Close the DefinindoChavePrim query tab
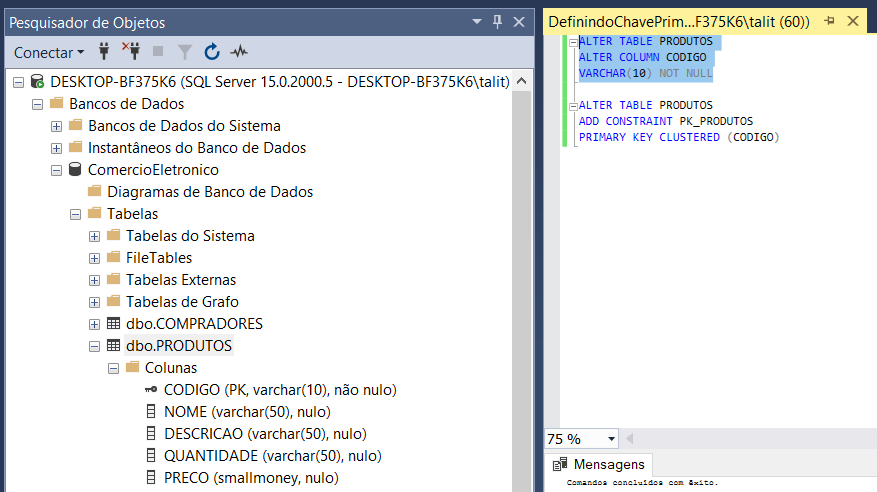The height and width of the screenshot is (492, 877). coord(853,21)
